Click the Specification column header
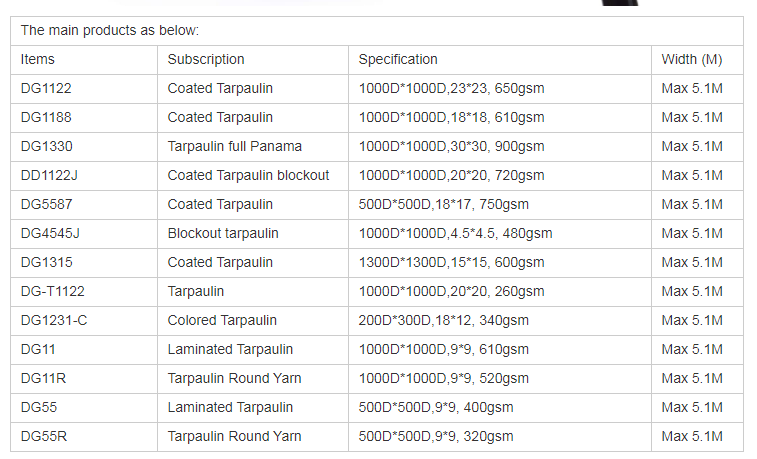The width and height of the screenshot is (757, 459). click(398, 59)
